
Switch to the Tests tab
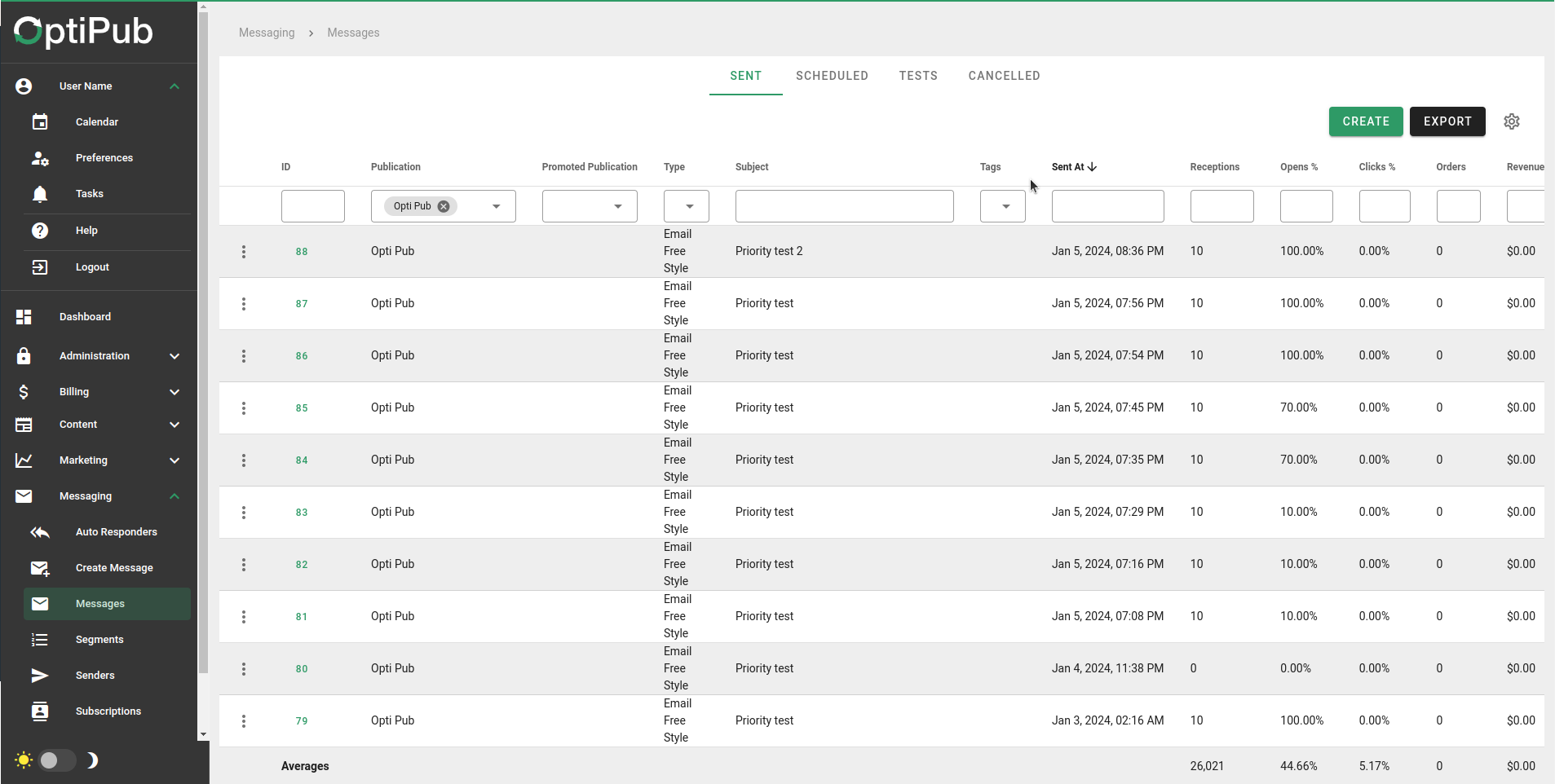tap(918, 76)
